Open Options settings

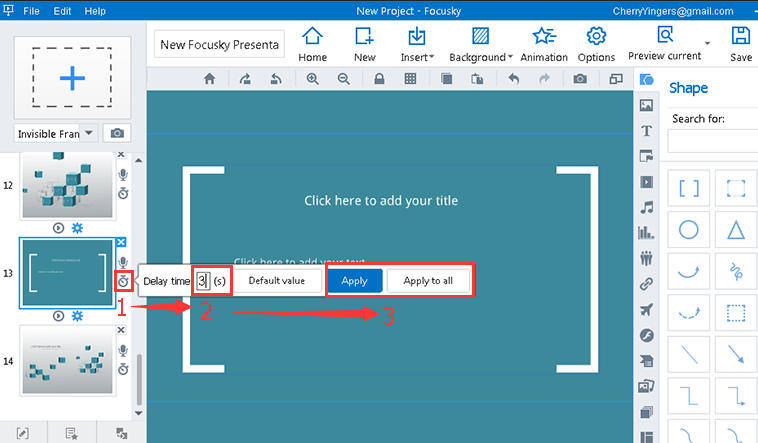click(596, 44)
